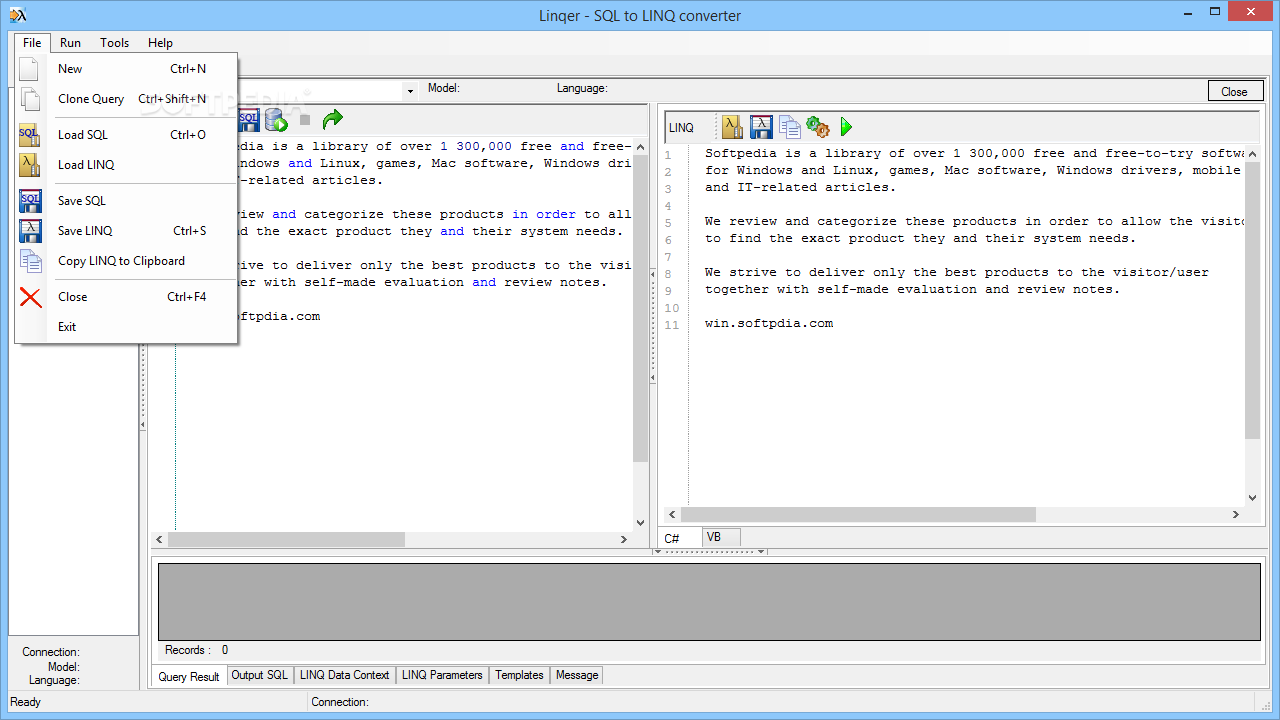Switch to the VB language tab

tap(721, 537)
